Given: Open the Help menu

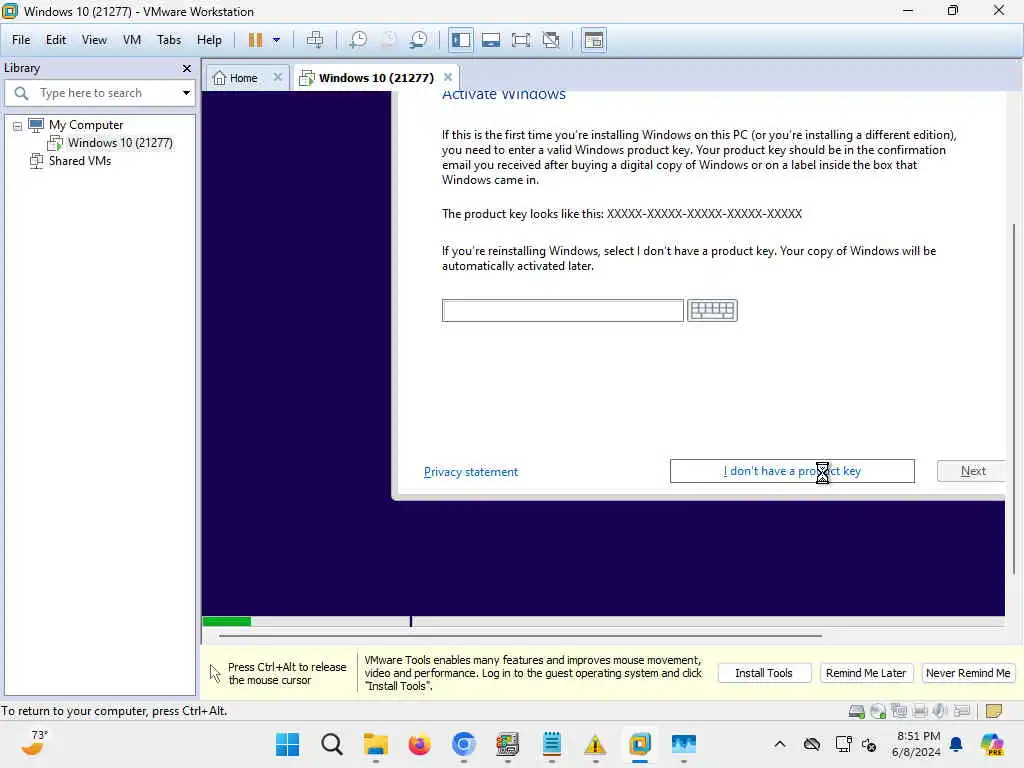Looking at the screenshot, I should (209, 40).
